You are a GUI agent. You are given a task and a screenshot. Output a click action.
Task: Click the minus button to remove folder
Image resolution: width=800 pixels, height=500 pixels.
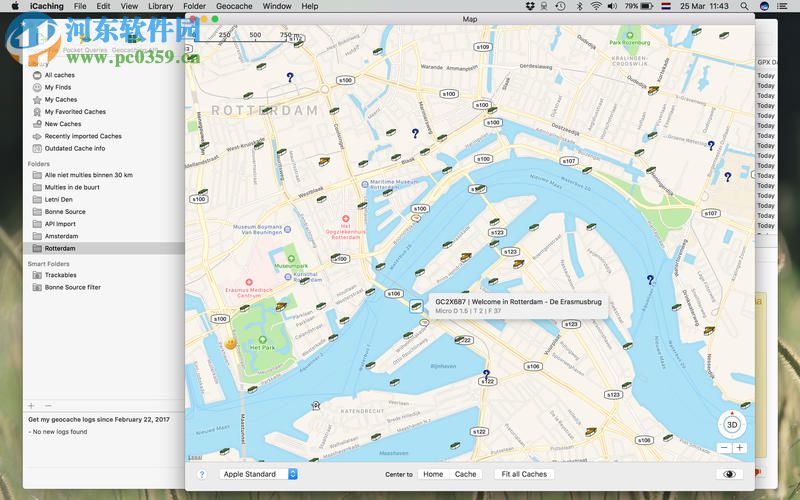pos(48,406)
